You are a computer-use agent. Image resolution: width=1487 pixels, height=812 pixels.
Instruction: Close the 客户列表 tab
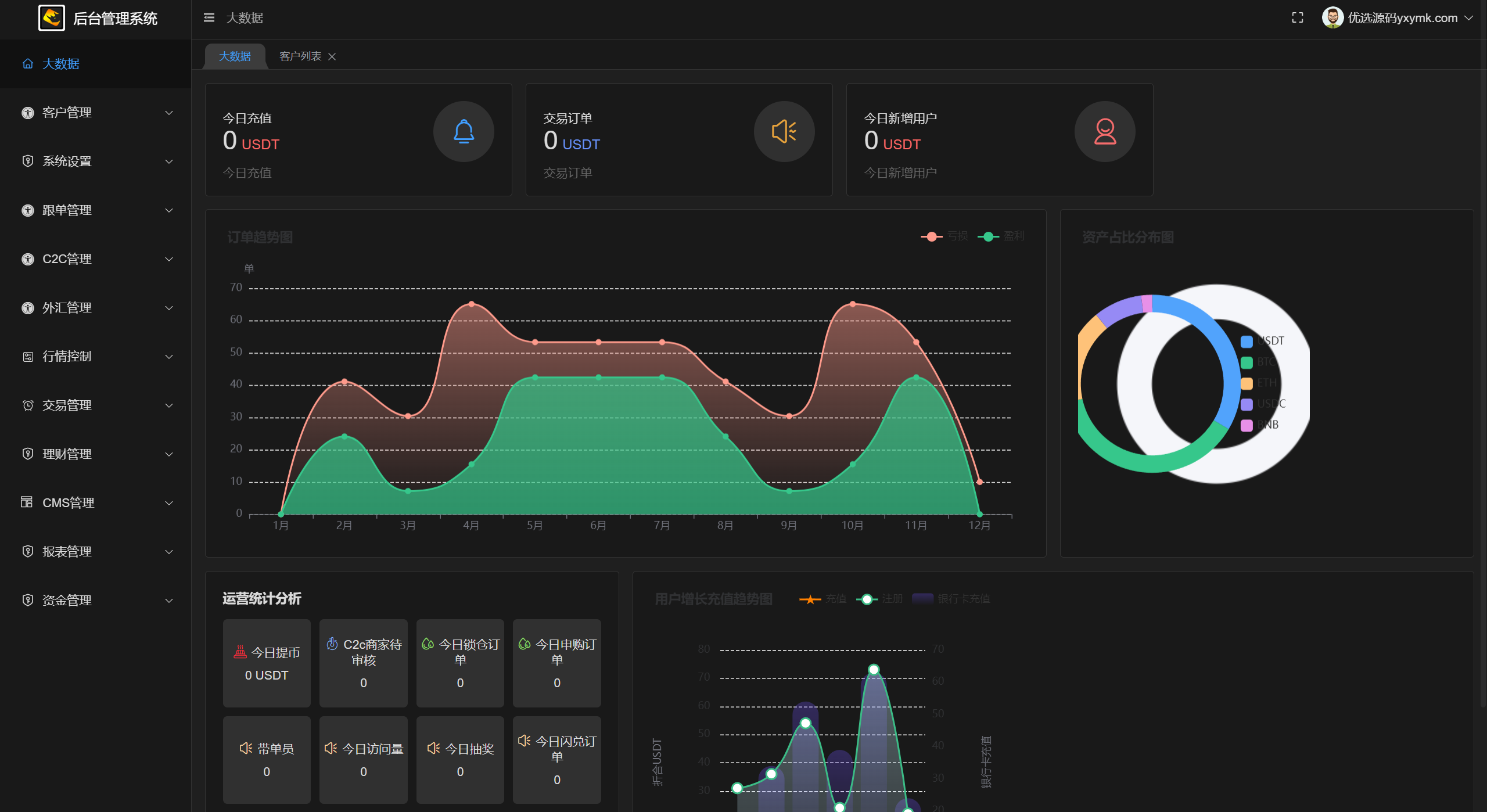pyautogui.click(x=332, y=56)
